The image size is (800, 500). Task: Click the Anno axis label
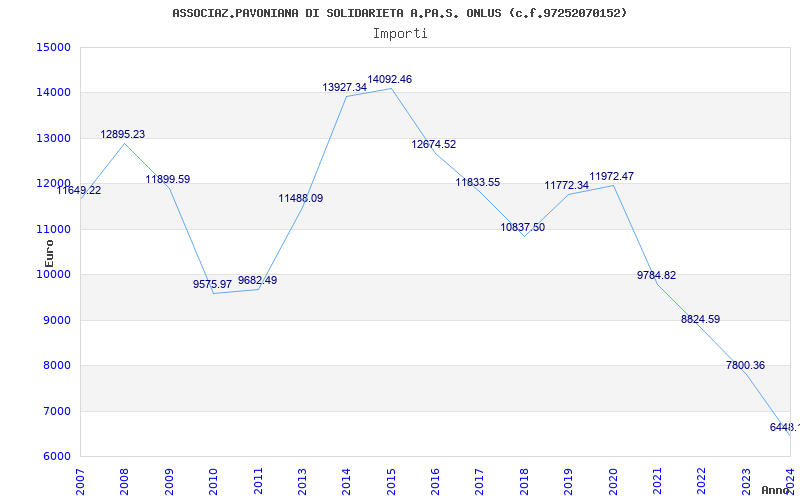pyautogui.click(x=774, y=490)
